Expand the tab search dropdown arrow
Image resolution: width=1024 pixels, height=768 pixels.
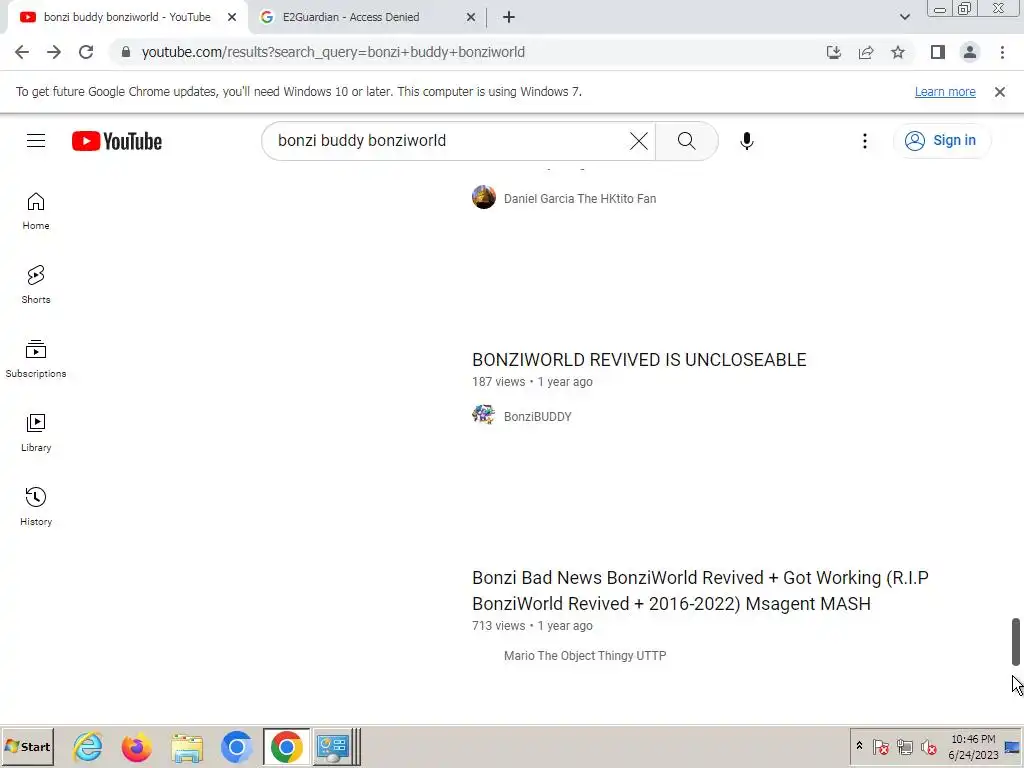904,17
